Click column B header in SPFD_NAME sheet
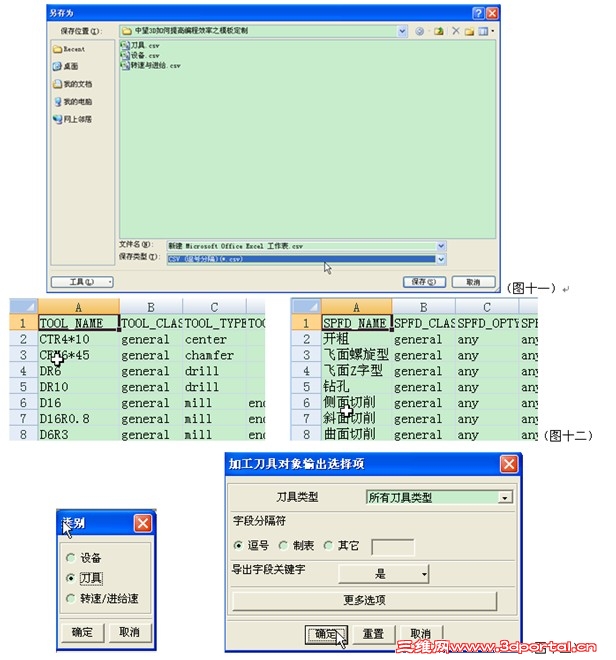This screenshot has width=616, height=660. [424, 307]
